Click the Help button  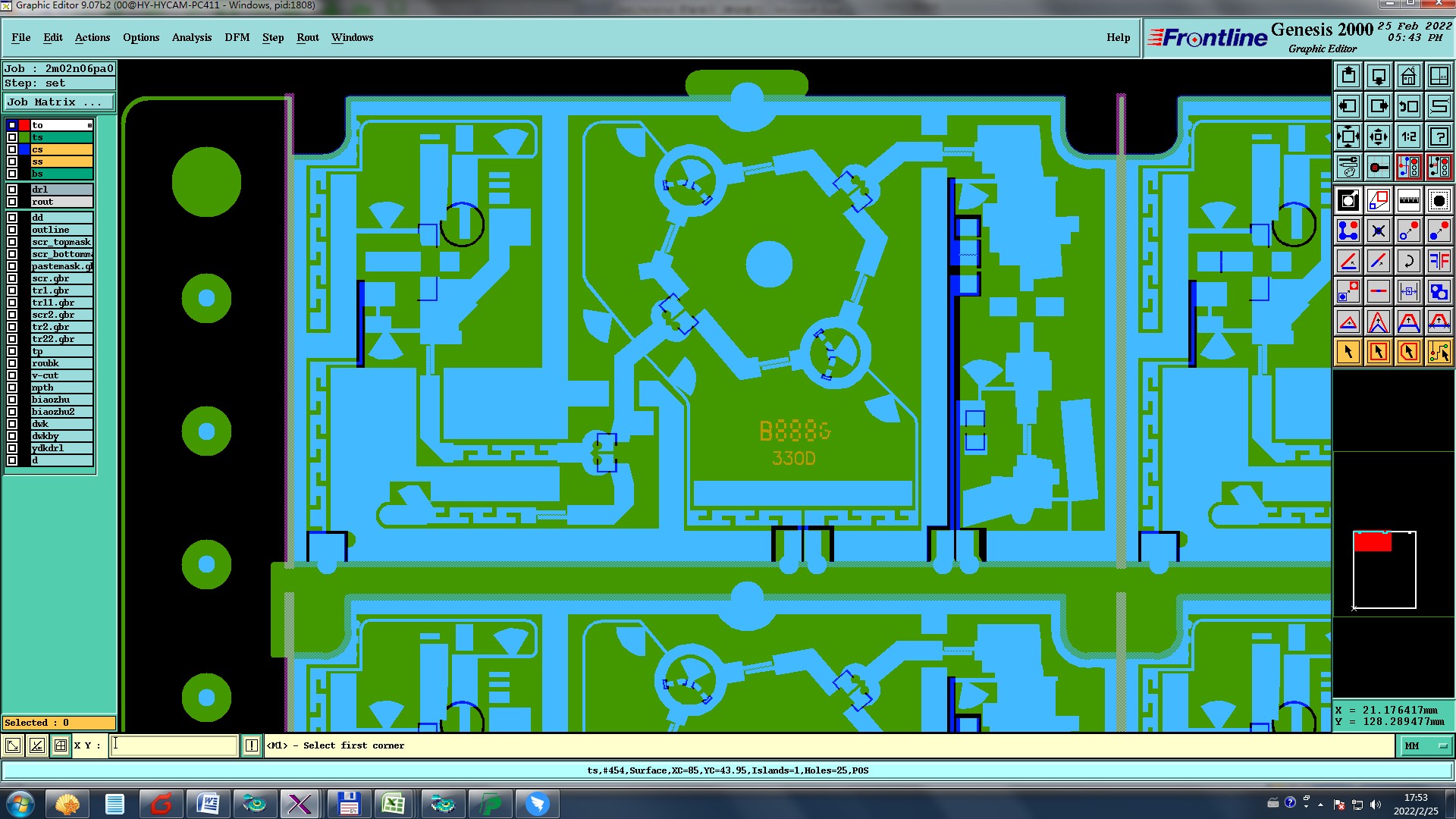tap(1118, 38)
